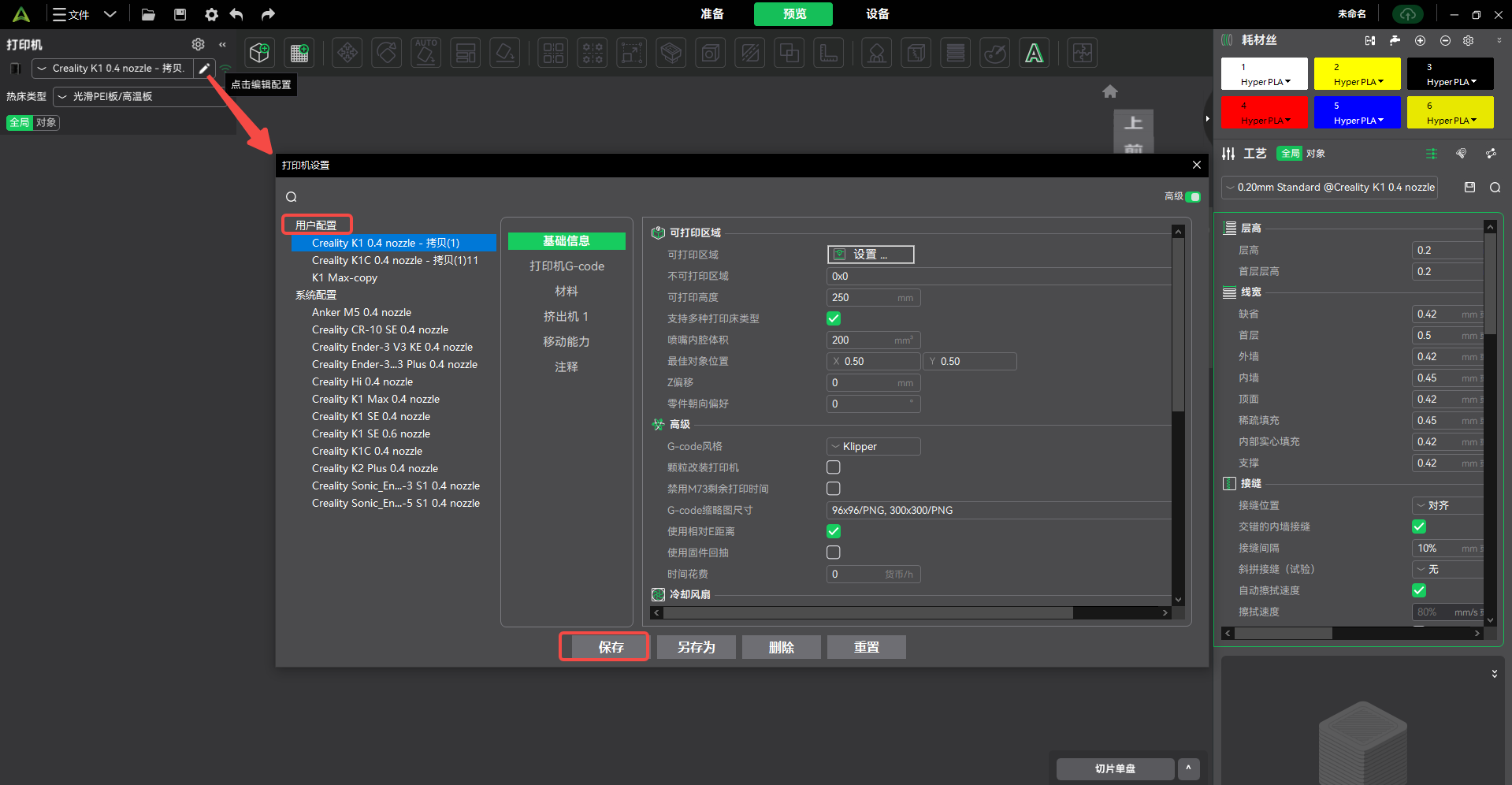Remove a filament with the minus icon
The width and height of the screenshot is (1512, 785).
[1445, 40]
